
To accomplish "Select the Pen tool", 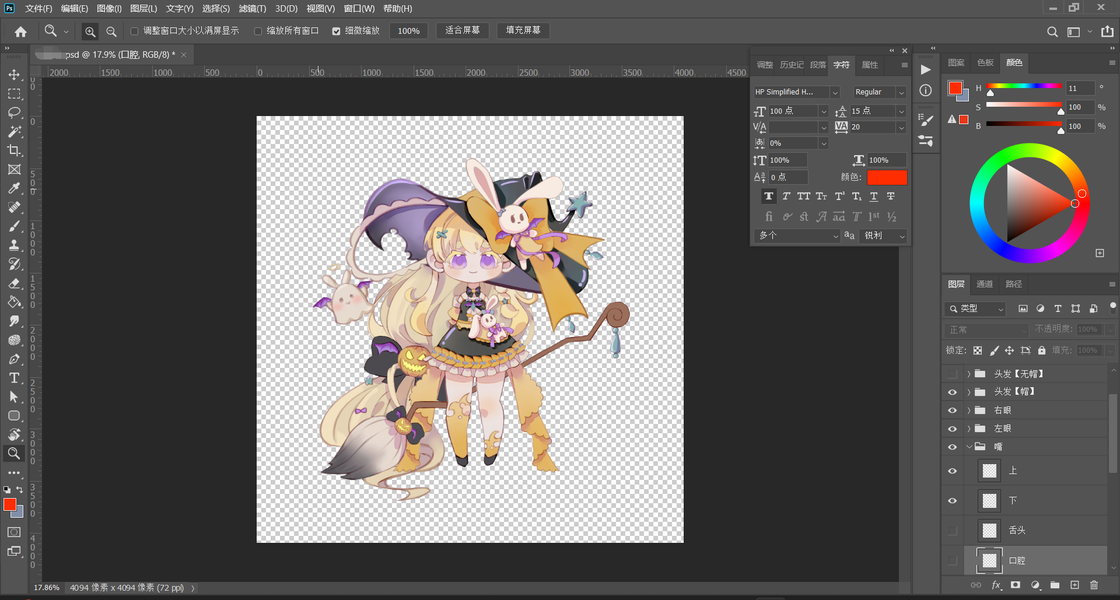I will coord(14,359).
